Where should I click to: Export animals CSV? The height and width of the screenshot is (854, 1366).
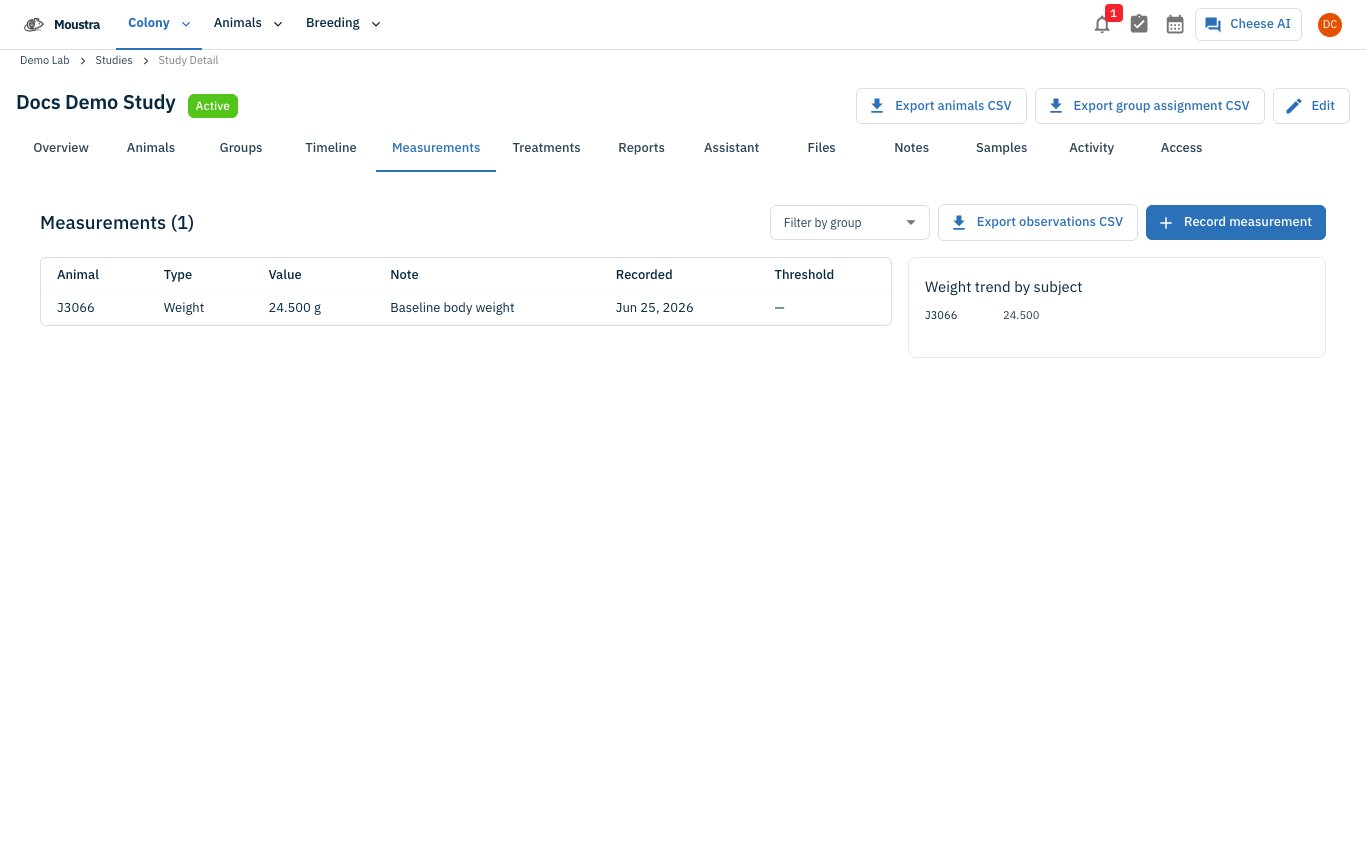pos(941,106)
